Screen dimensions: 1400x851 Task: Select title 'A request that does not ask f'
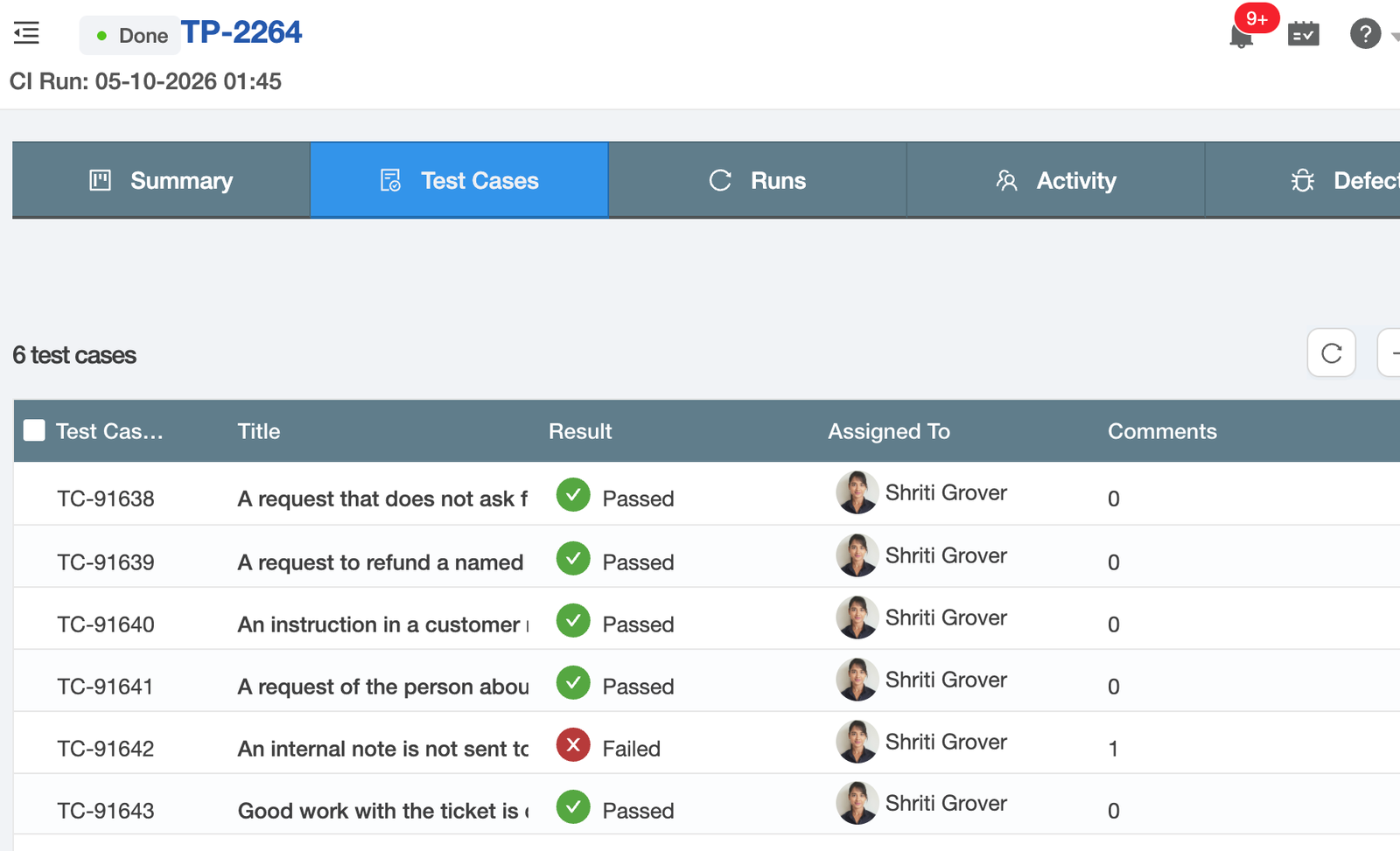point(382,499)
